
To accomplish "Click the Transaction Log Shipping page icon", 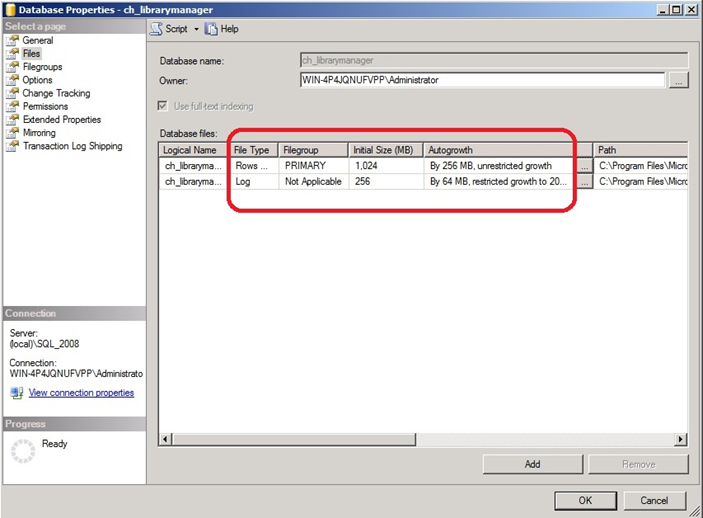I will (x=13, y=146).
